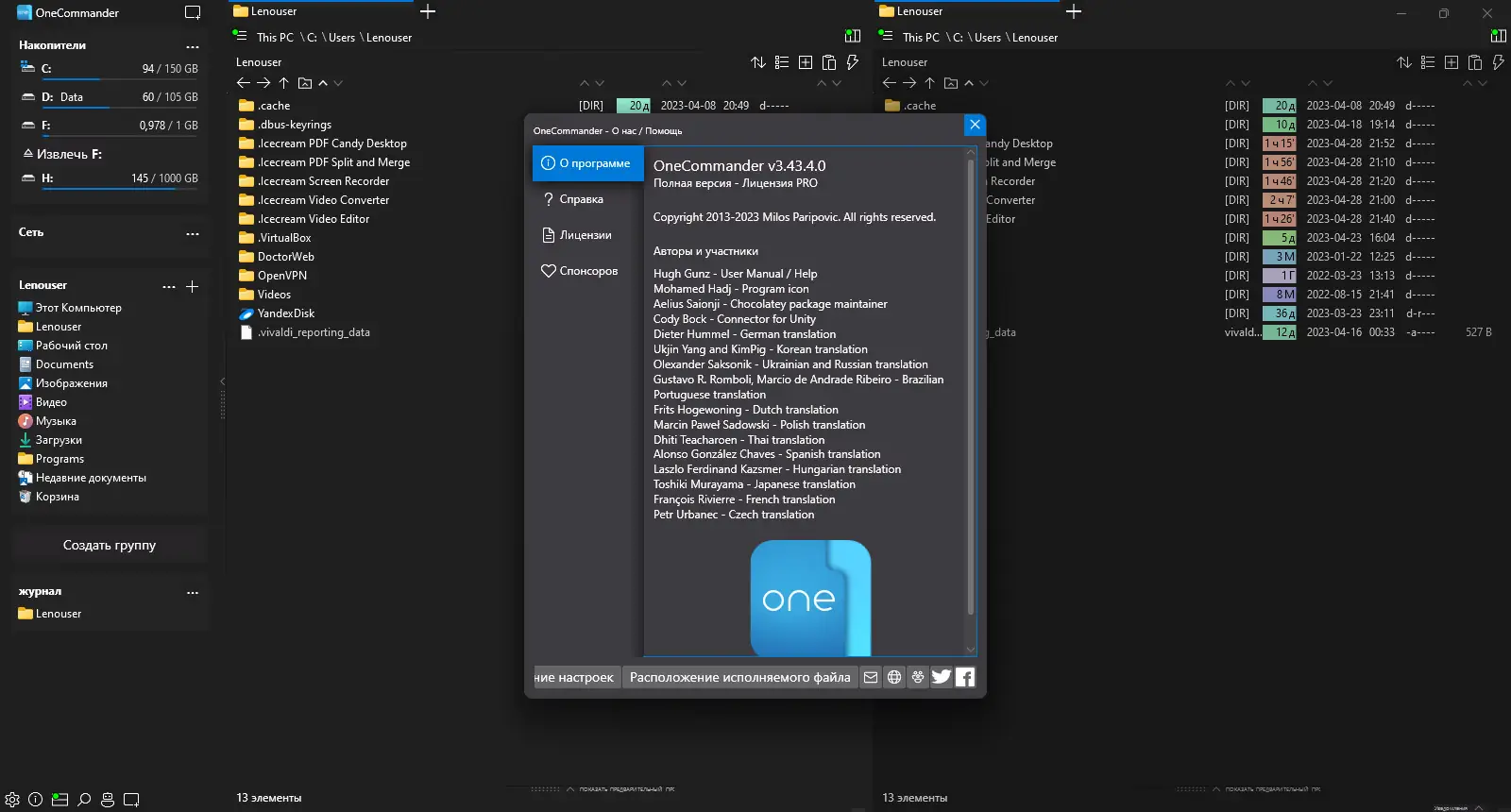Viewport: 1511px width, 812px height.
Task: Click the sort arrows icon in right pane
Action: [x=1404, y=62]
